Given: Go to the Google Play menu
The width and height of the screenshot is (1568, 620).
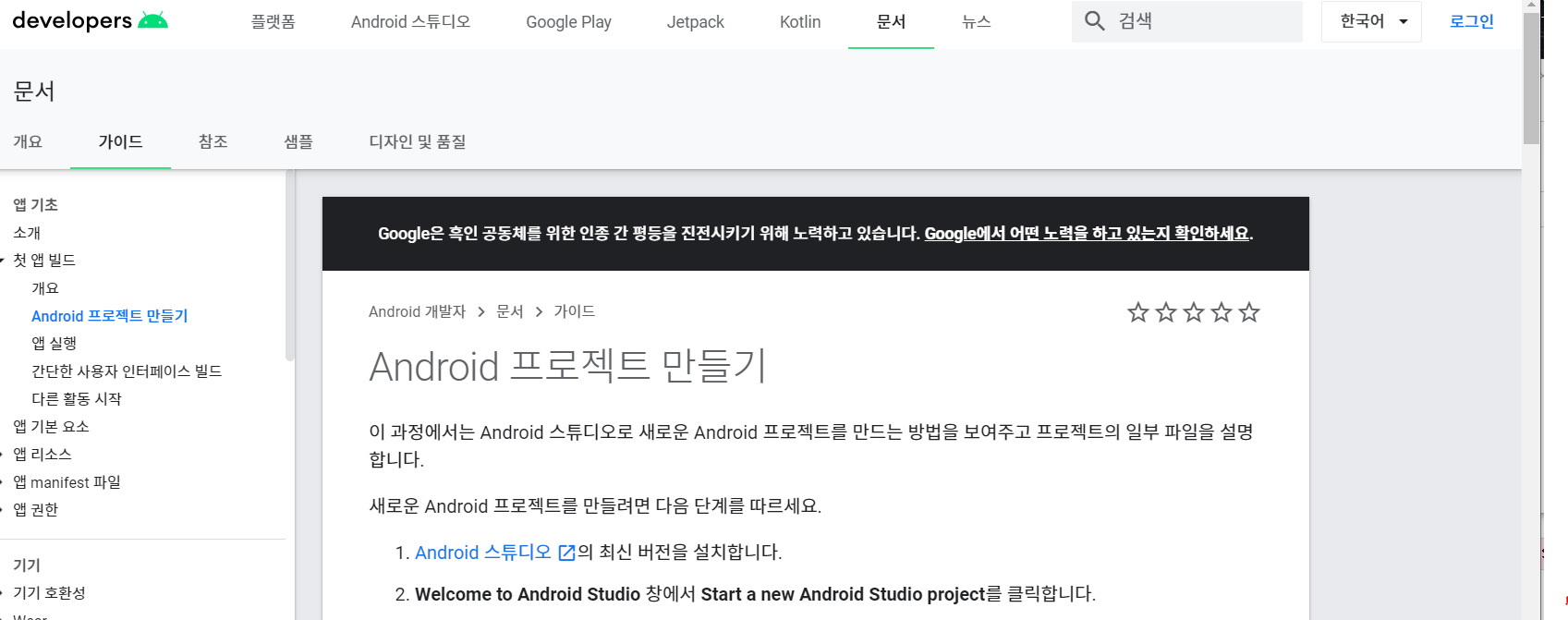Looking at the screenshot, I should [x=569, y=21].
